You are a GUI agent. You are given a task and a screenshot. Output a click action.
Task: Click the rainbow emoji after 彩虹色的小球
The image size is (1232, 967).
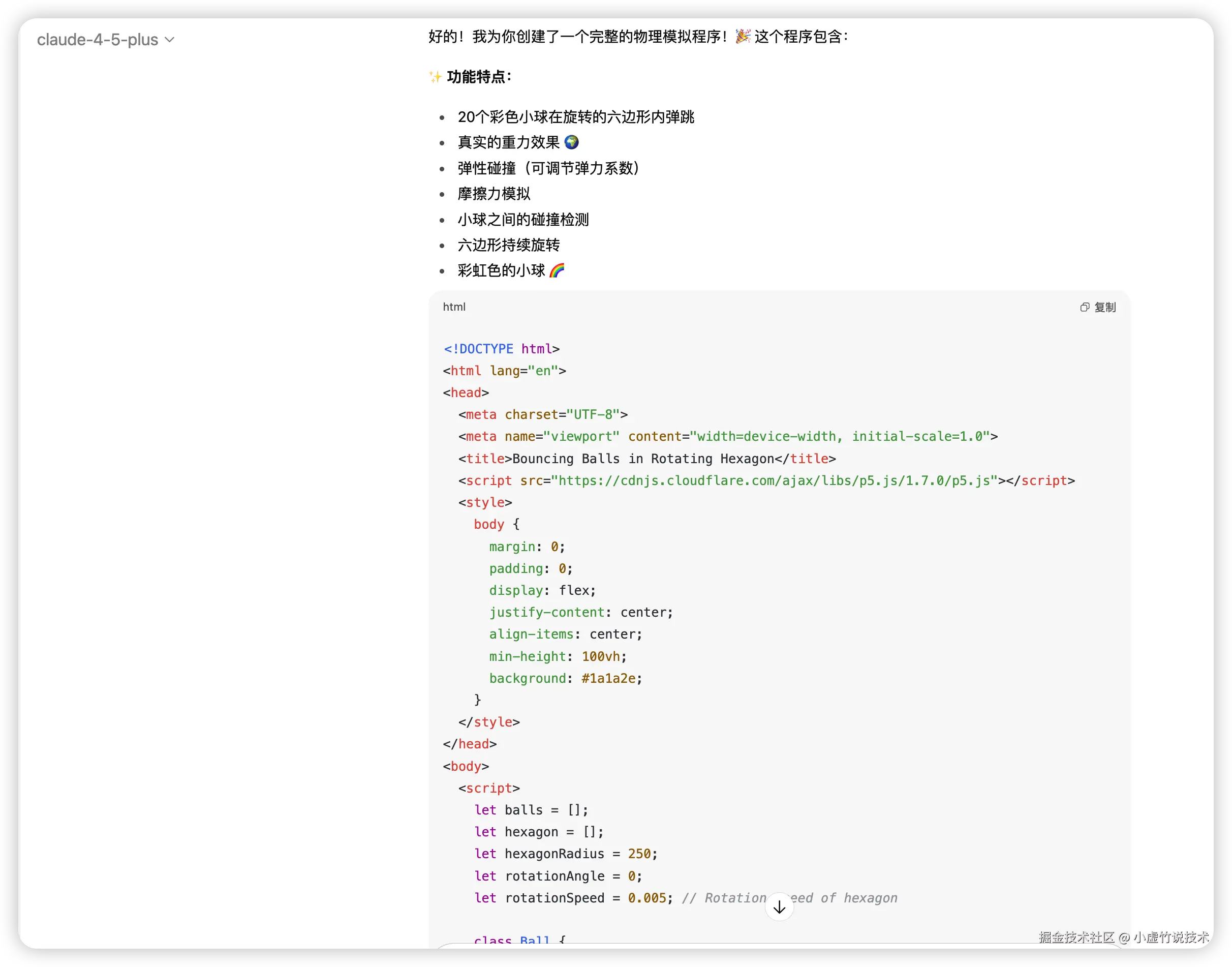(x=557, y=270)
